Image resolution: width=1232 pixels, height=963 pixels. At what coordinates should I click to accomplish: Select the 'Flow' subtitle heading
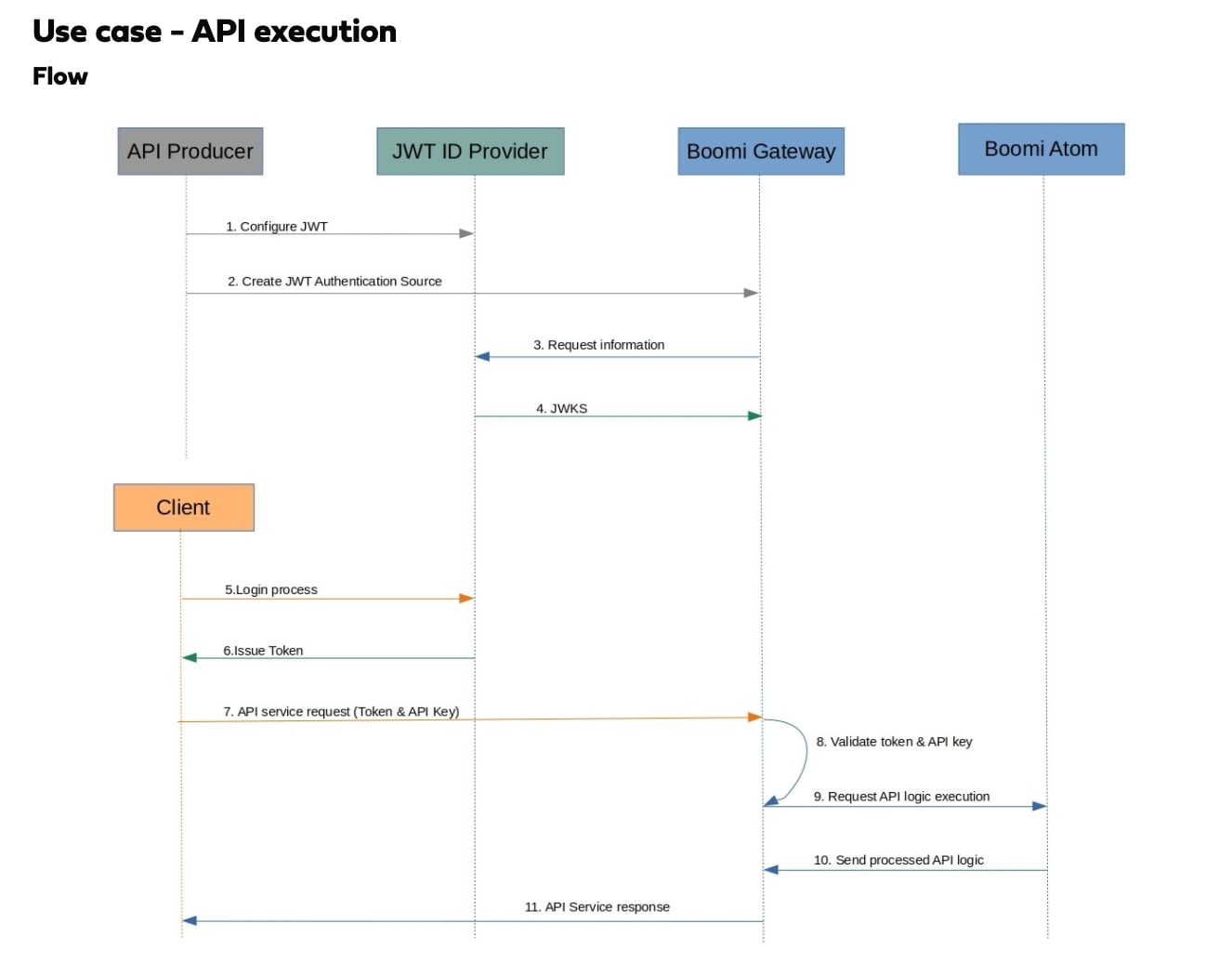(x=60, y=76)
